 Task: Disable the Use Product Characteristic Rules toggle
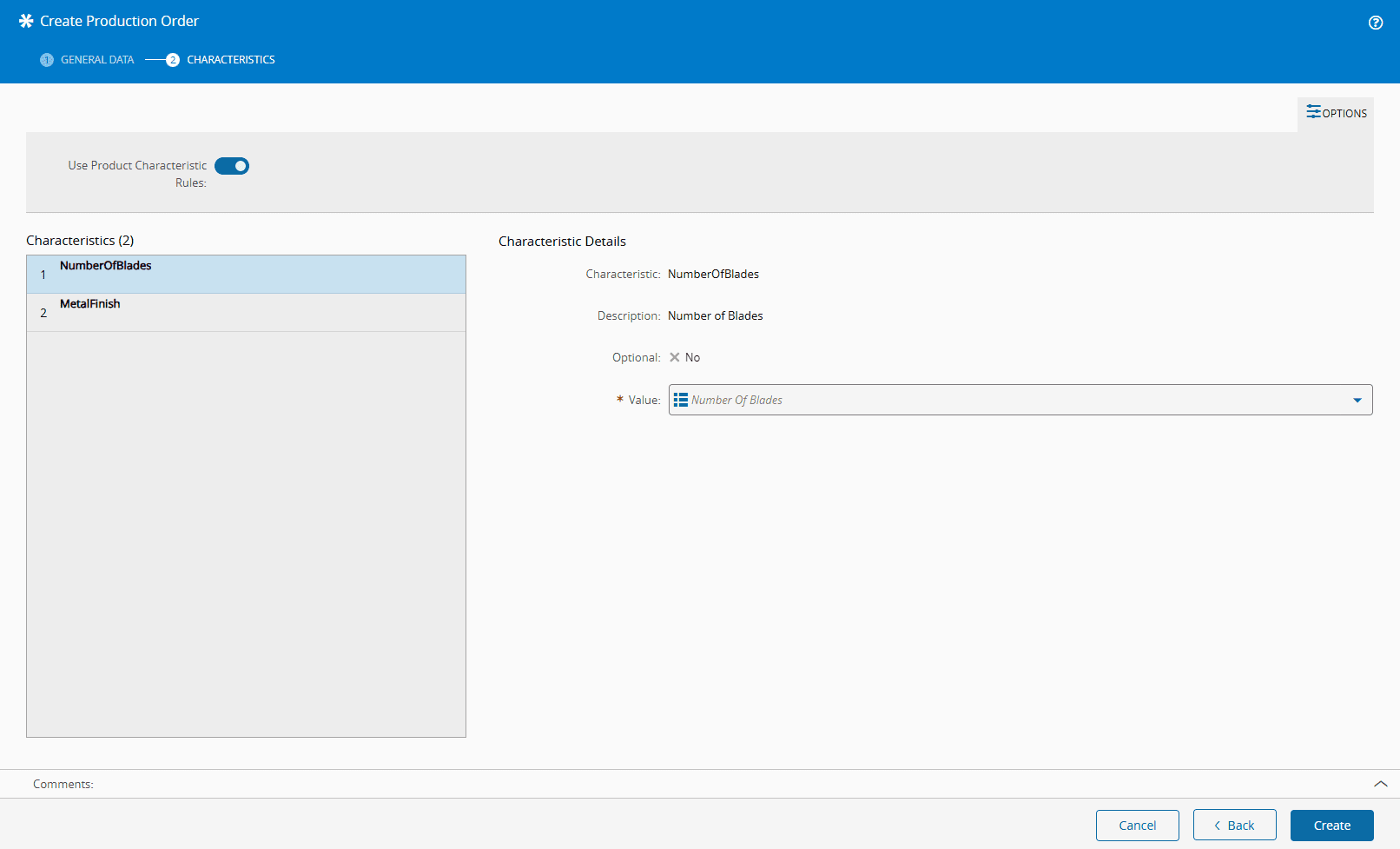[x=231, y=165]
